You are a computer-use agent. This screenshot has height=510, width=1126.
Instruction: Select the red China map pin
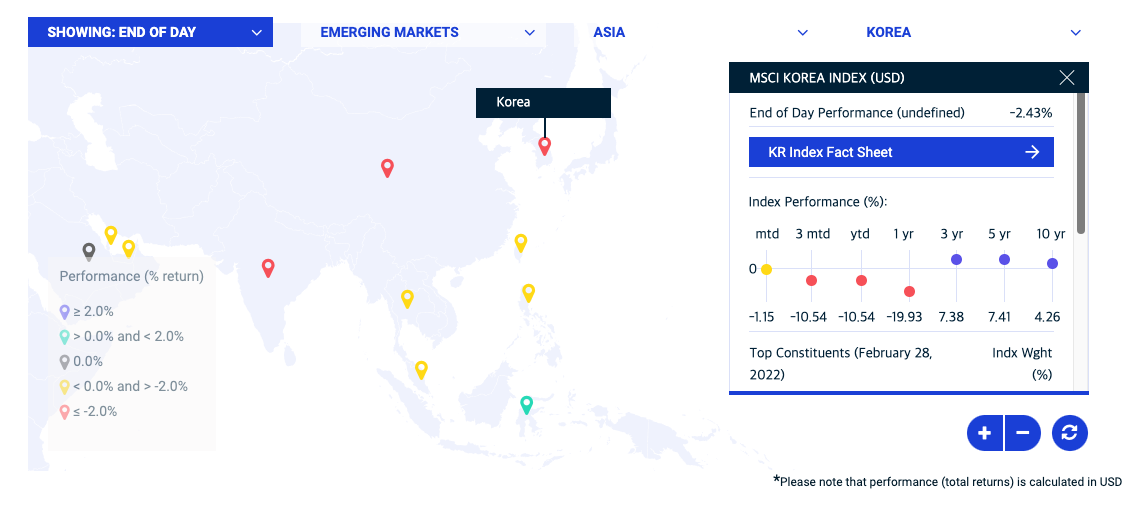tap(387, 168)
